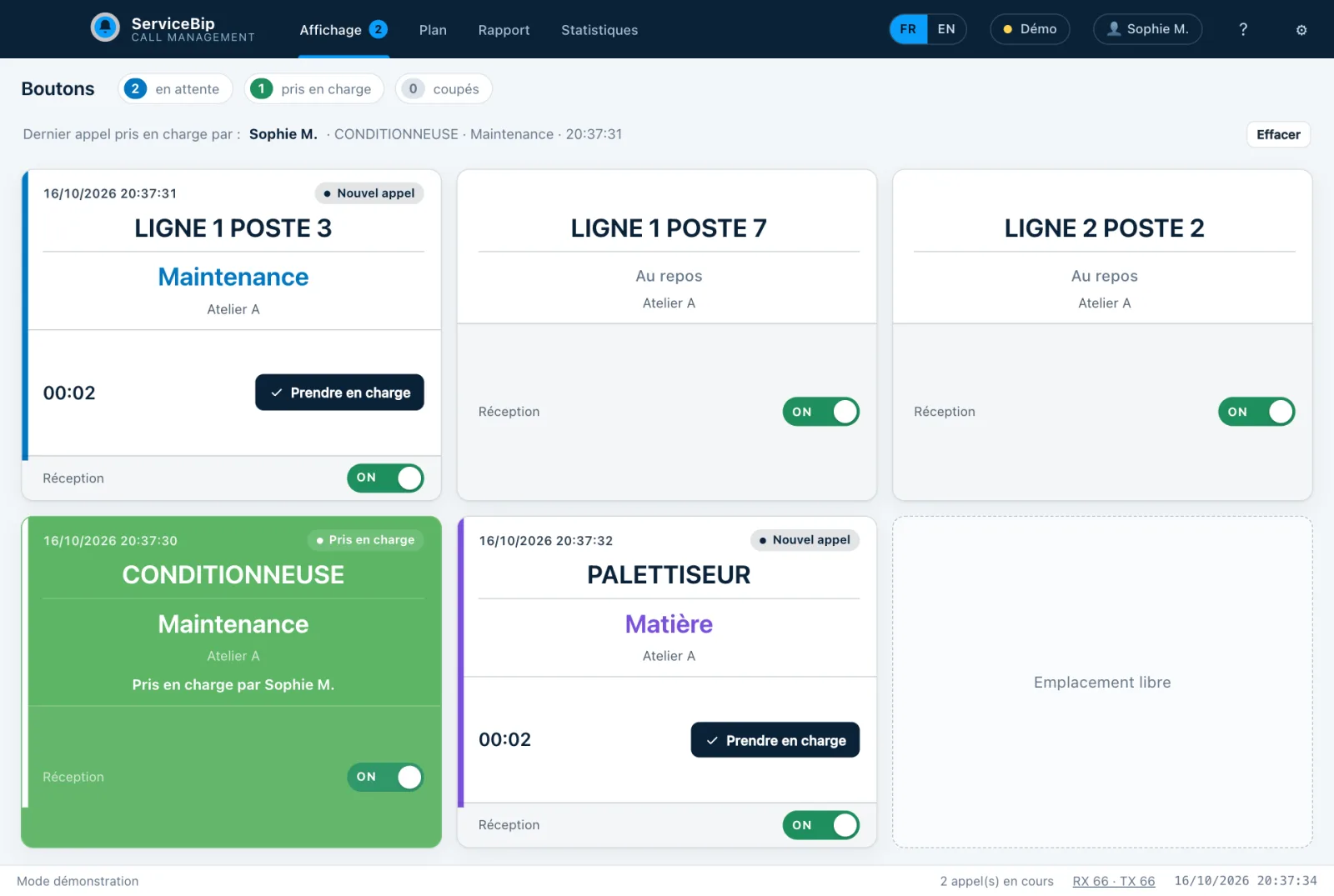Select the LIGNE 1 POSTE 7 title
Viewport: 1334px width, 896px height.
click(669, 228)
